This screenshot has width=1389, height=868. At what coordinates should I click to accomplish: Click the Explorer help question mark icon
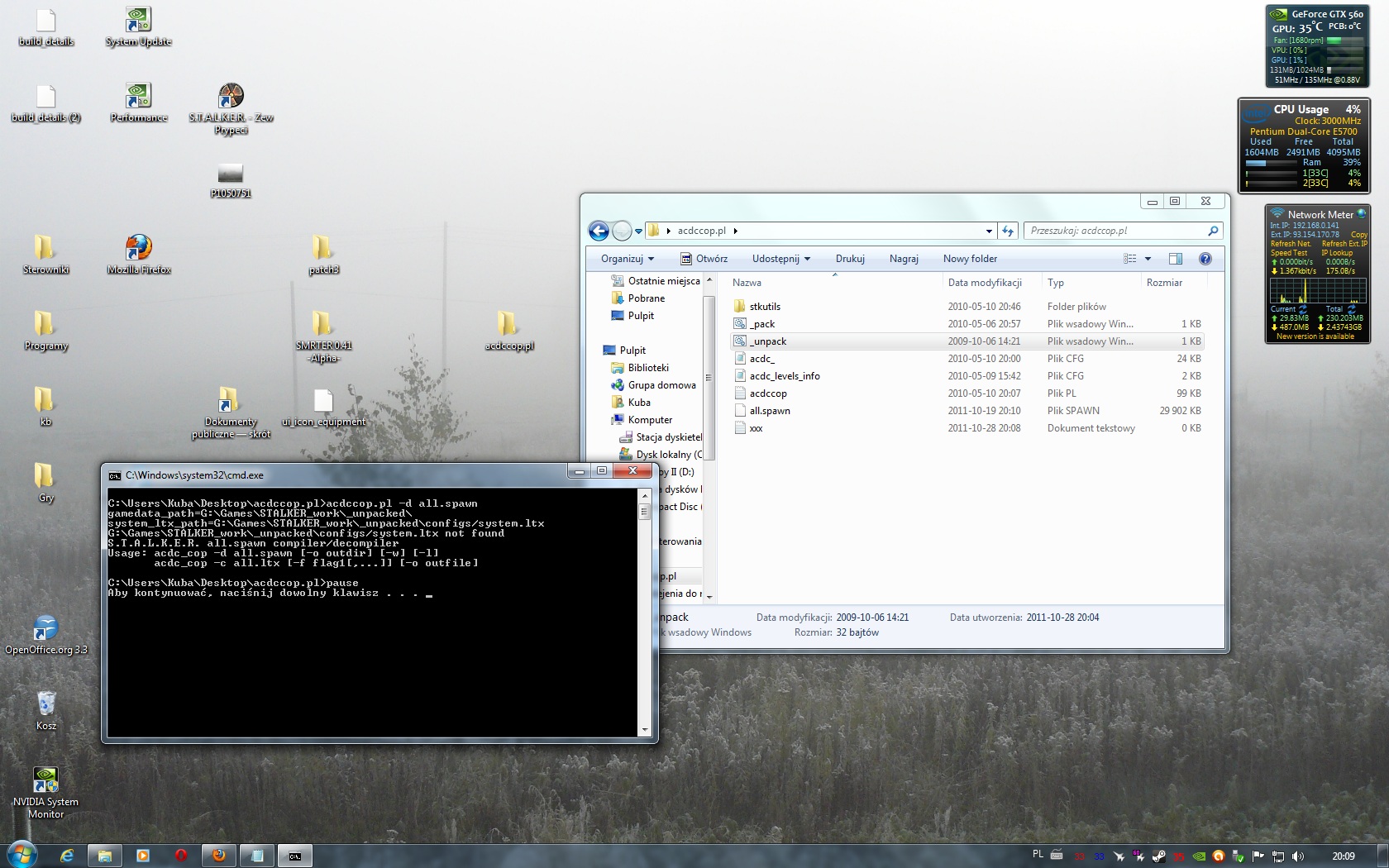pos(1205,259)
